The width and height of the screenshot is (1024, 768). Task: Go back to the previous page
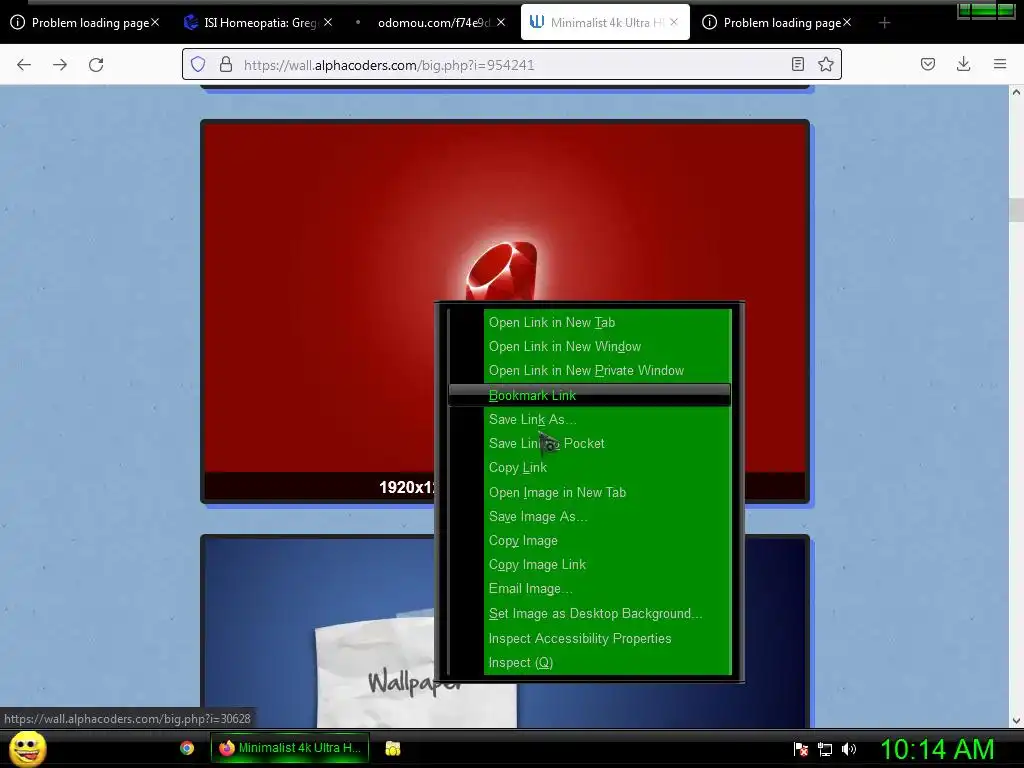pos(24,65)
